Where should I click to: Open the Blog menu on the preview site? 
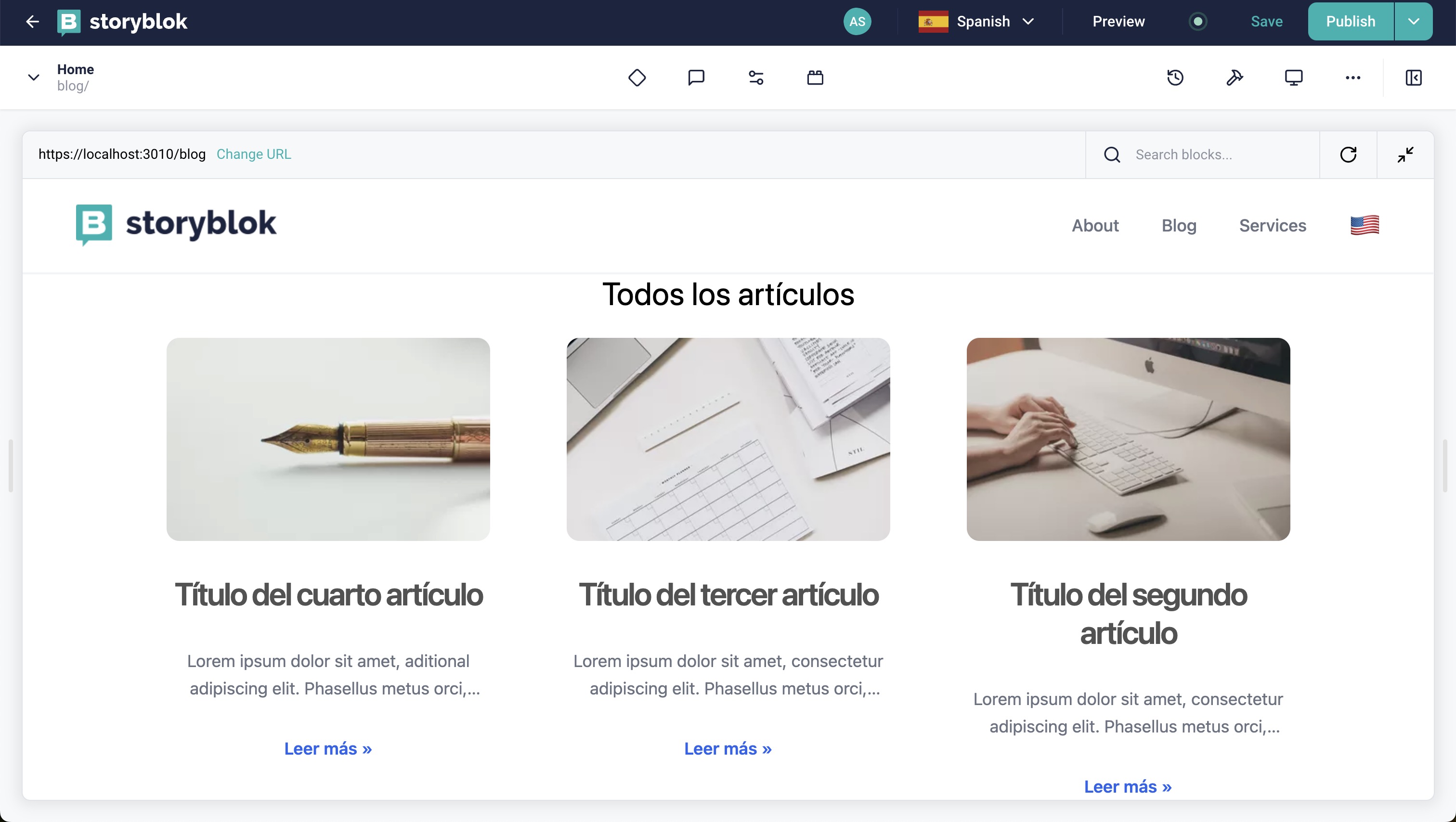pos(1179,225)
